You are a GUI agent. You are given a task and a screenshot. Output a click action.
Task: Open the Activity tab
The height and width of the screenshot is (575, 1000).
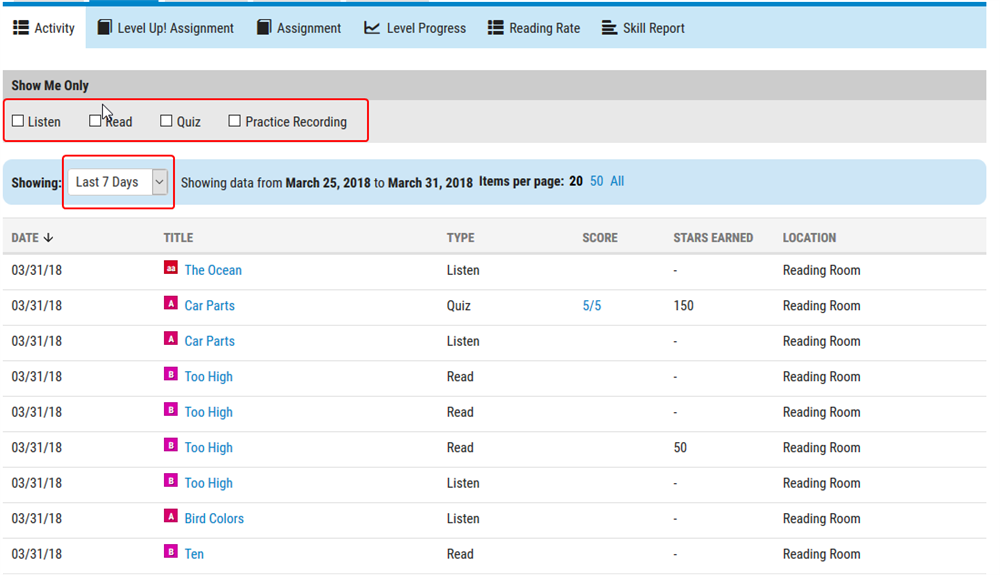click(x=44, y=28)
